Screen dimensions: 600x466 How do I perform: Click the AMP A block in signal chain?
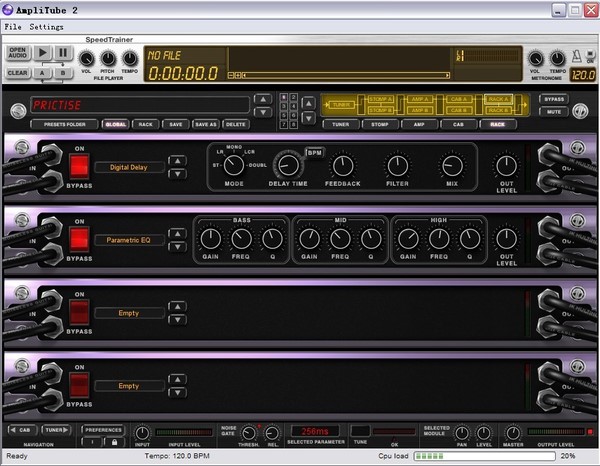pyautogui.click(x=420, y=99)
